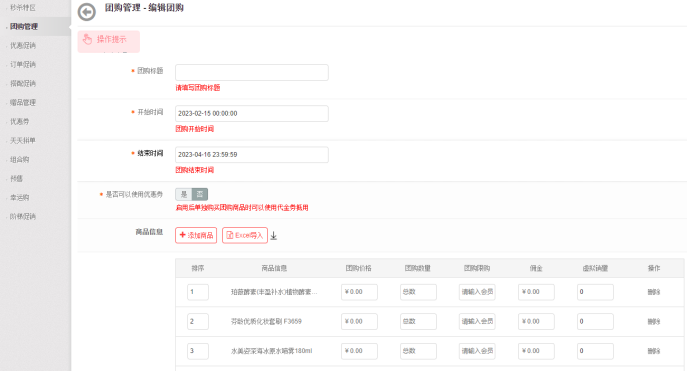Click 团购数量 field in row 3
687x372 pixels.
click(x=418, y=351)
